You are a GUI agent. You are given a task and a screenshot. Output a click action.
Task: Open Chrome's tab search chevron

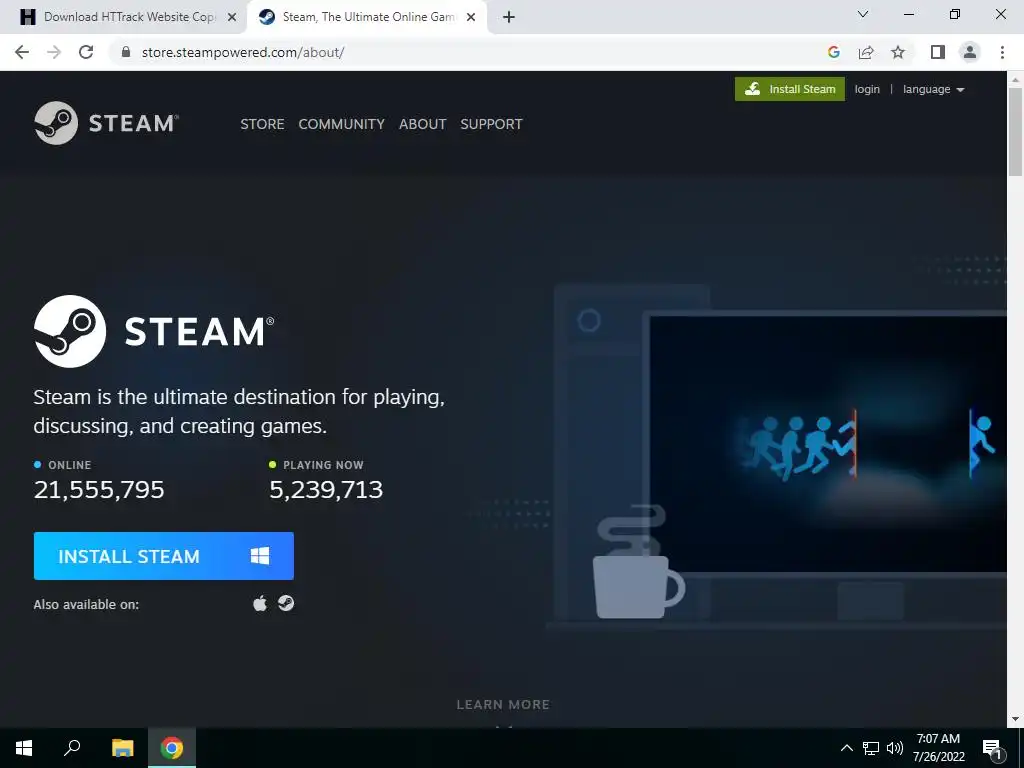coord(863,14)
